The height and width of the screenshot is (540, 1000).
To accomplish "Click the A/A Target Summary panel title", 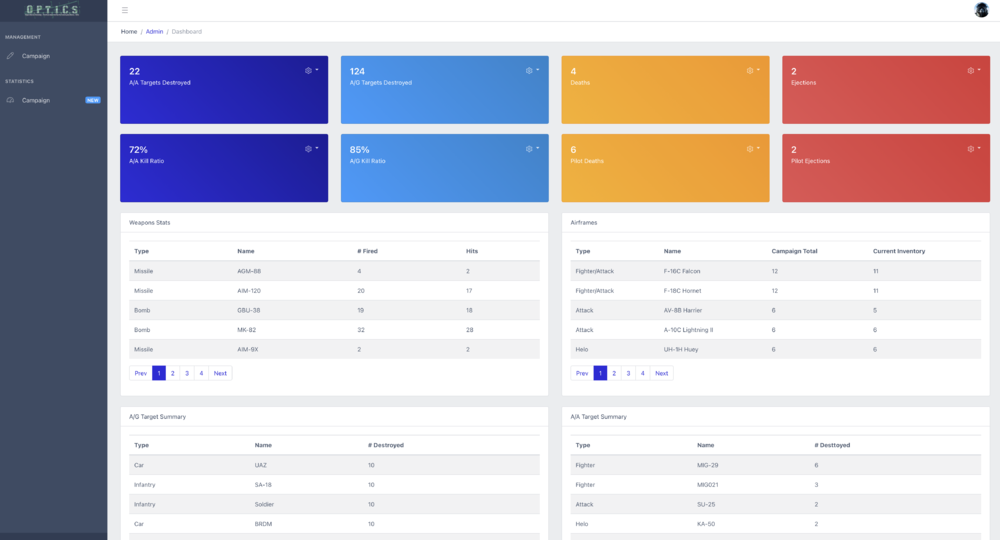I will (598, 416).
